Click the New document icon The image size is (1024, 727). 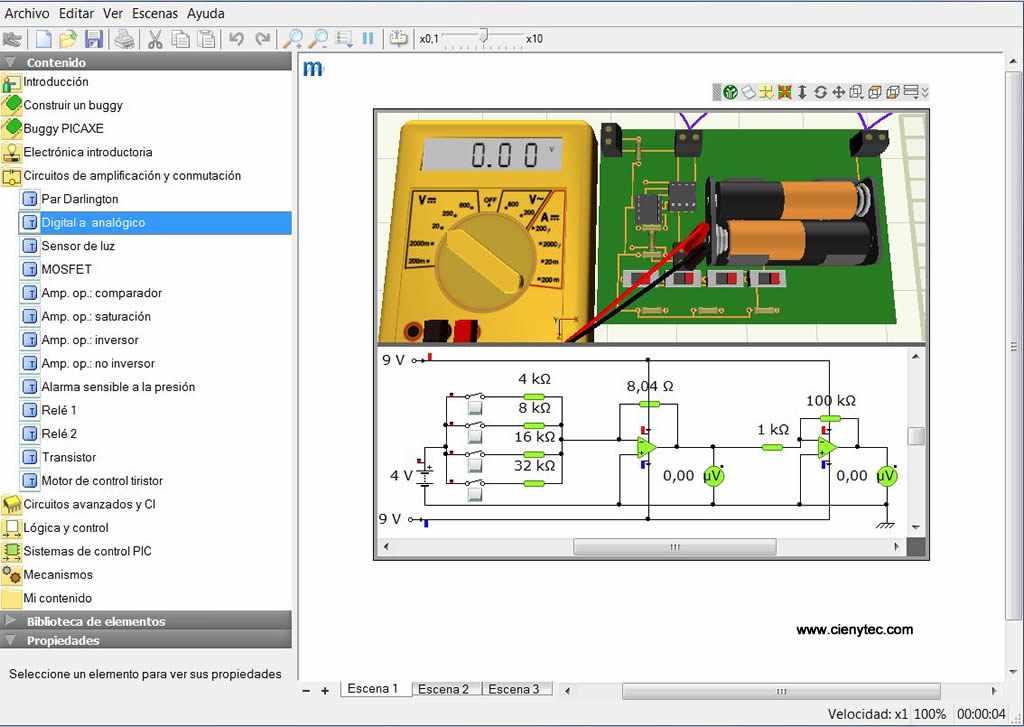pyautogui.click(x=43, y=39)
